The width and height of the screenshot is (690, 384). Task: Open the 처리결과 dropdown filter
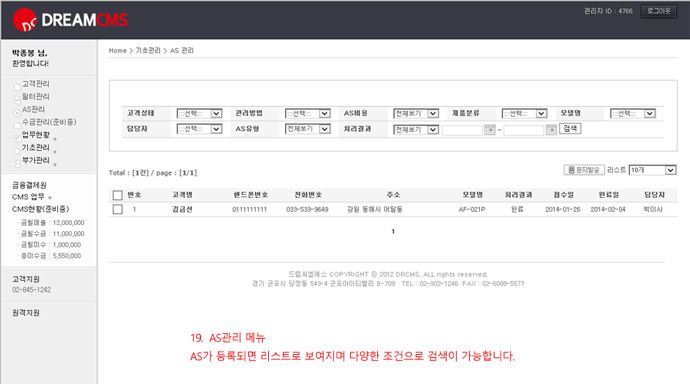tap(416, 129)
